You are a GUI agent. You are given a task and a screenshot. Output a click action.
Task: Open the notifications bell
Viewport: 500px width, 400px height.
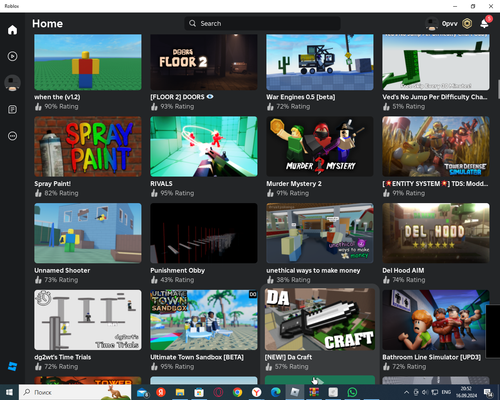click(x=484, y=23)
